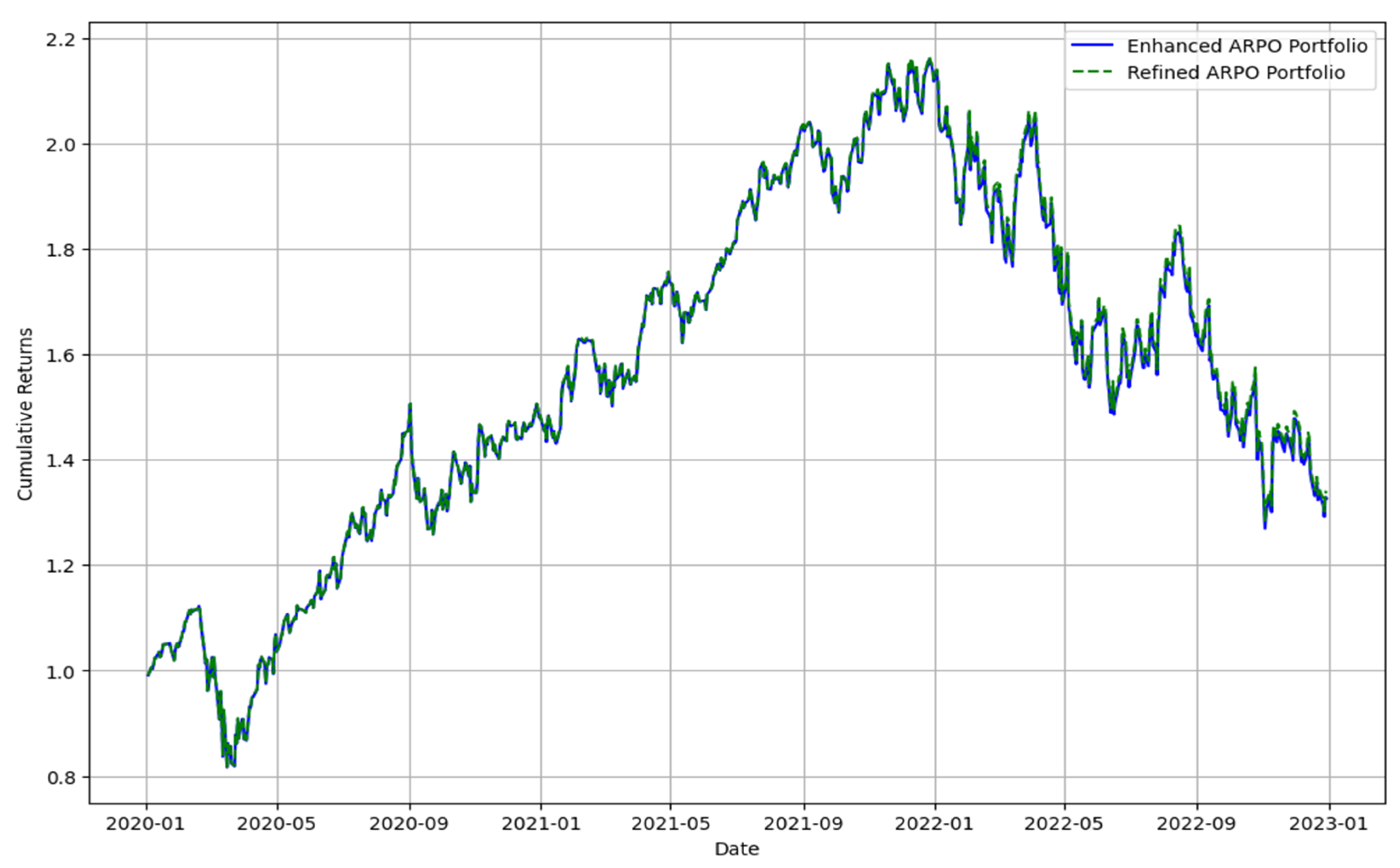Click the 1.6 y-axis tick label
Image resolution: width=1400 pixels, height=868 pixels.
[x=61, y=355]
